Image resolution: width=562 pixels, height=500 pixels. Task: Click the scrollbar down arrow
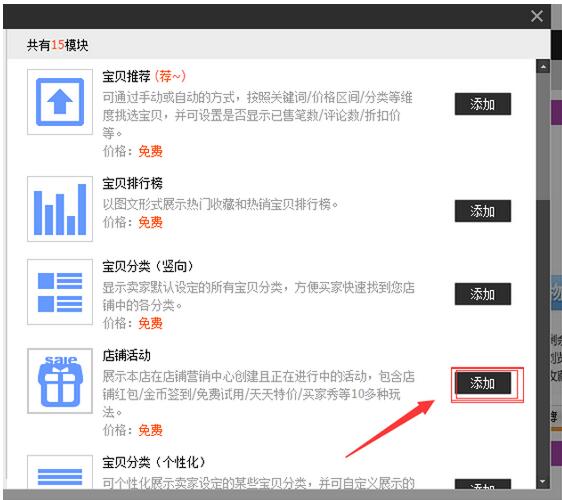click(543, 481)
